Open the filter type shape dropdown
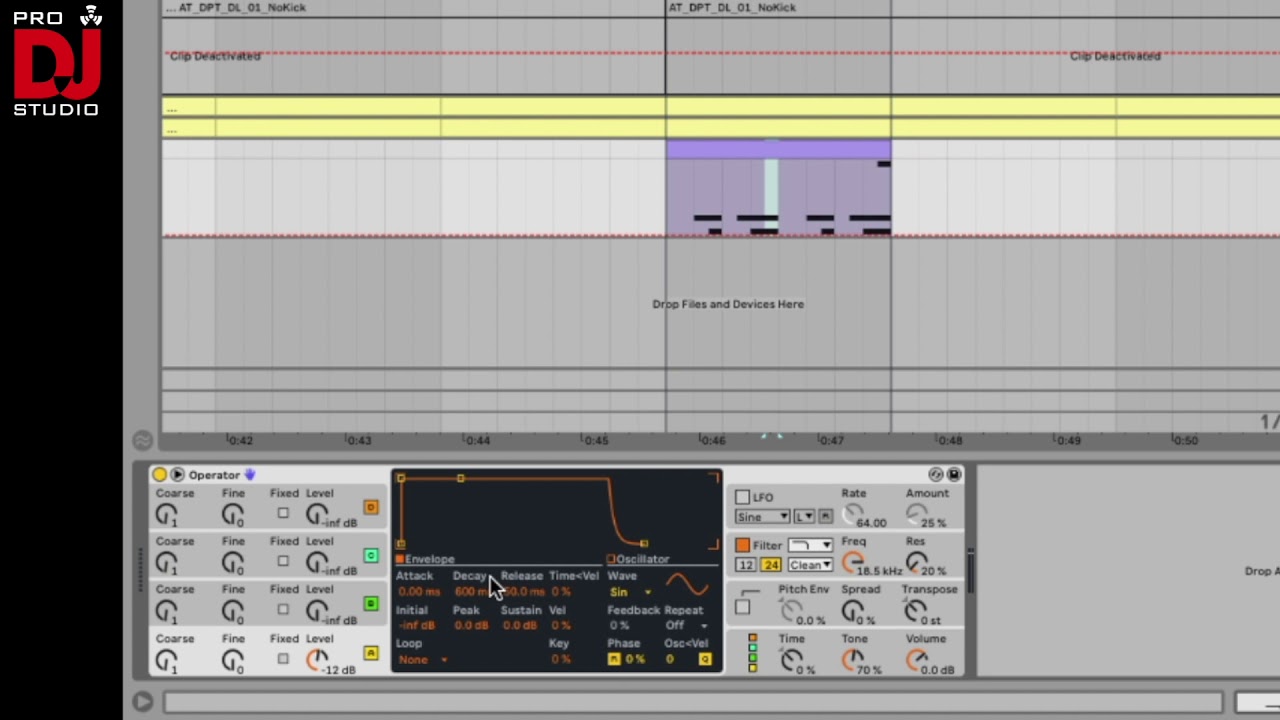Image resolution: width=1280 pixels, height=720 pixels. point(810,545)
